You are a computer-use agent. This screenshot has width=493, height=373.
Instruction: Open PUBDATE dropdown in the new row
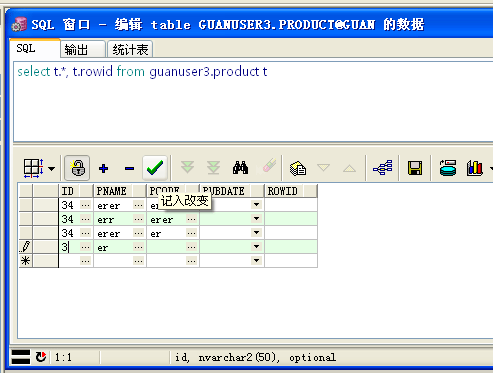[x=257, y=261]
